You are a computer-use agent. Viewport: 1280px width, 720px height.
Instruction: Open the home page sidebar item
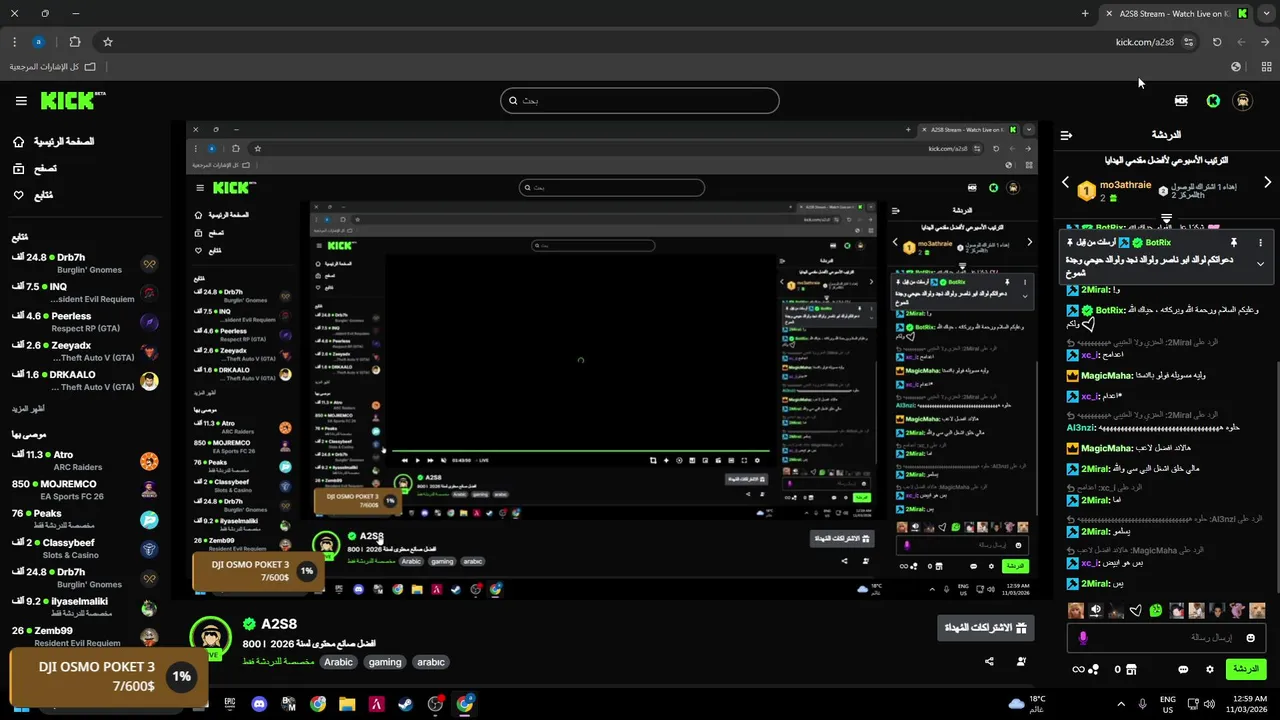[x=54, y=142]
